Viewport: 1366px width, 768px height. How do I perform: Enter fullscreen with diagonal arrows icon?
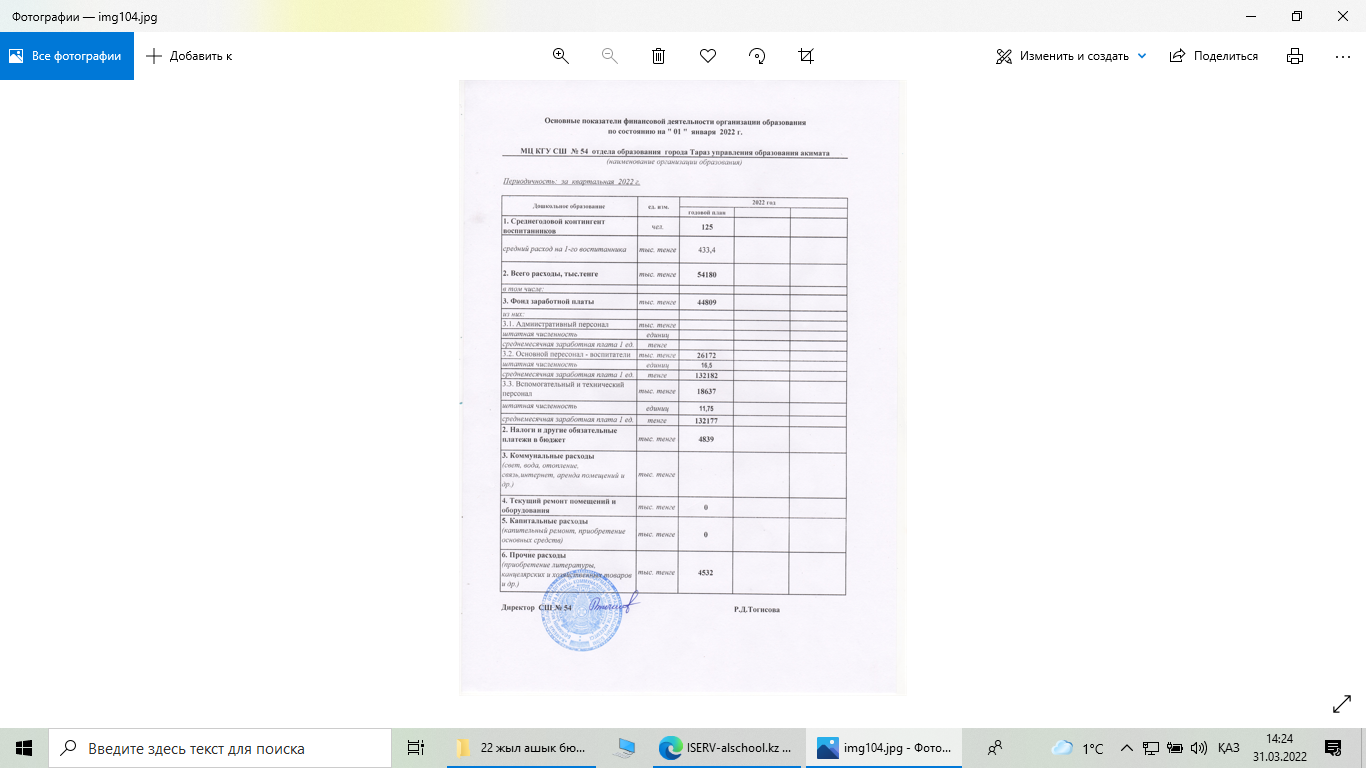click(1342, 705)
